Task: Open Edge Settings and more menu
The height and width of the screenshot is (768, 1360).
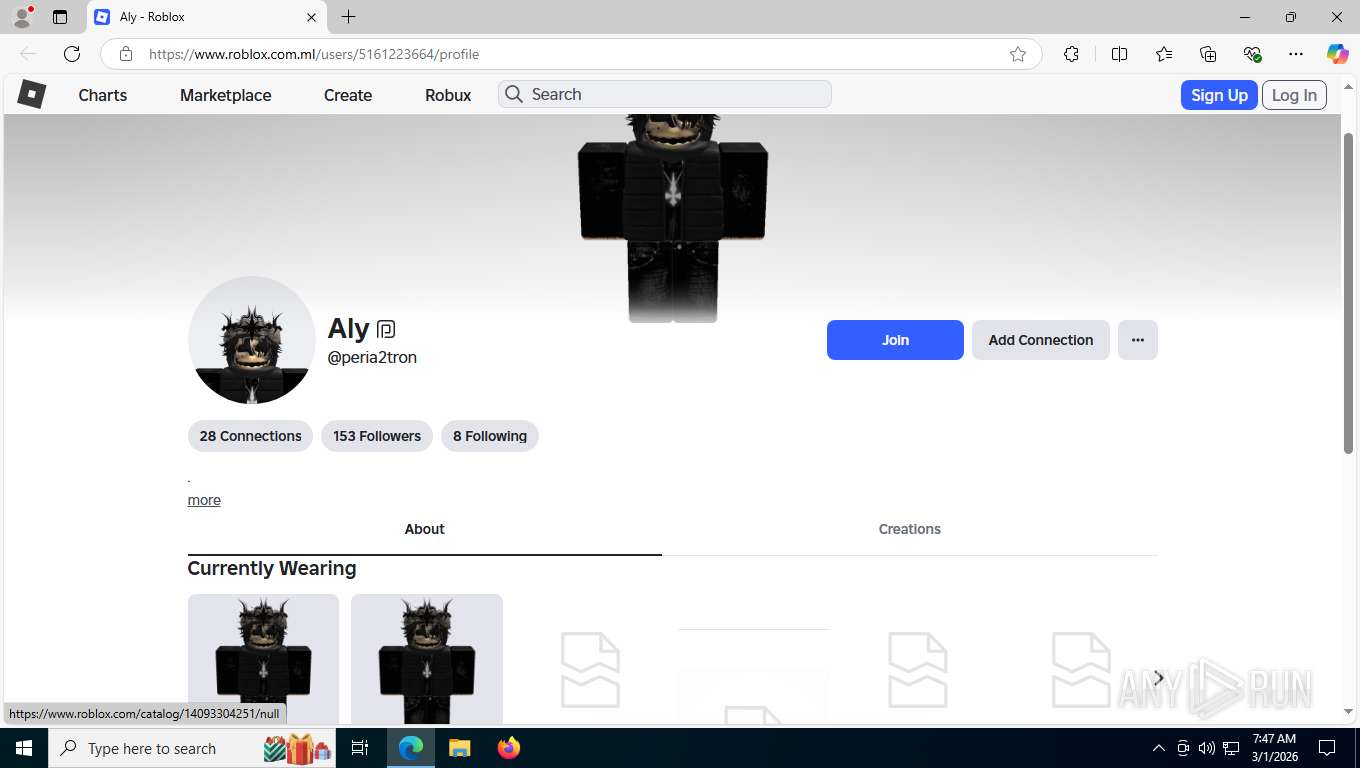Action: (1296, 54)
